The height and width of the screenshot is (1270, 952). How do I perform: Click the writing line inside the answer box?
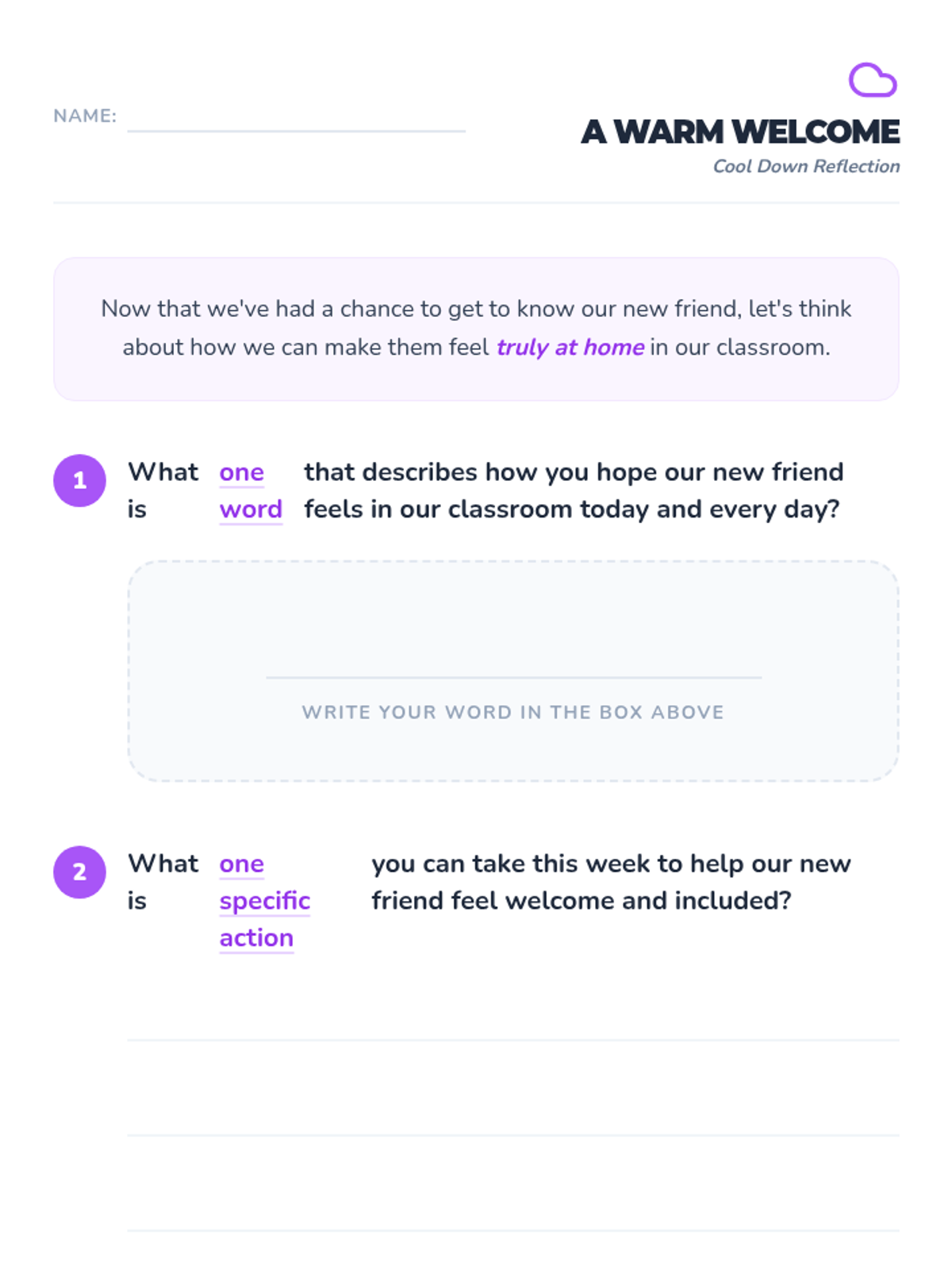point(513,677)
